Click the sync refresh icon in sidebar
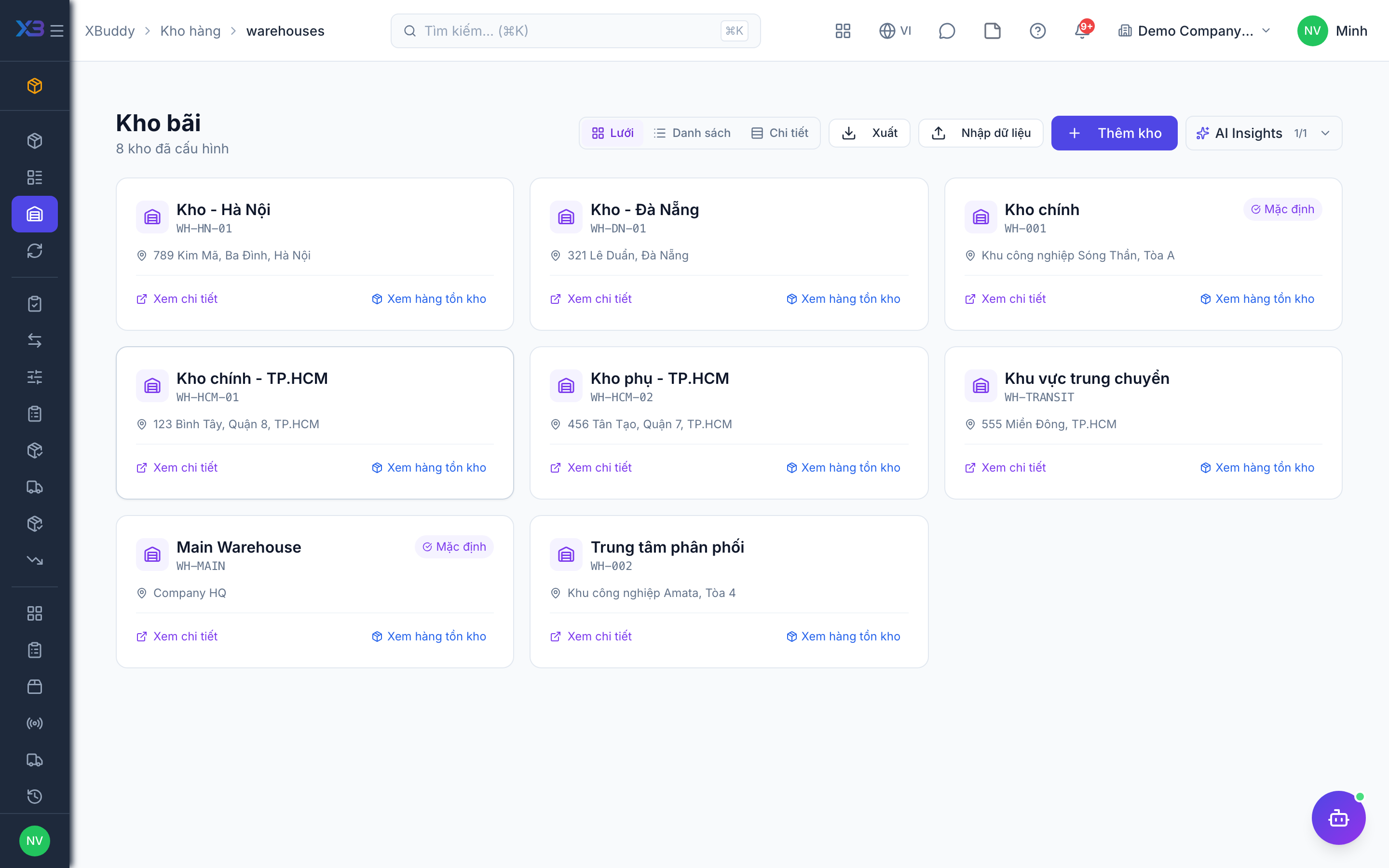This screenshot has height=868, width=1389. (34, 251)
